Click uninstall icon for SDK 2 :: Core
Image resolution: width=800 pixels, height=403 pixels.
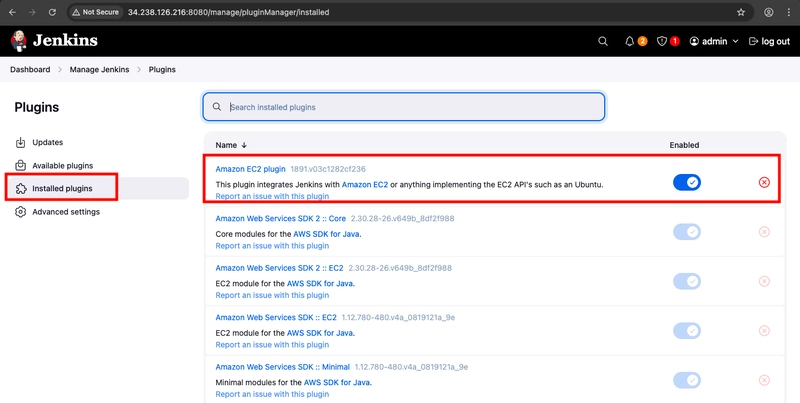764,232
